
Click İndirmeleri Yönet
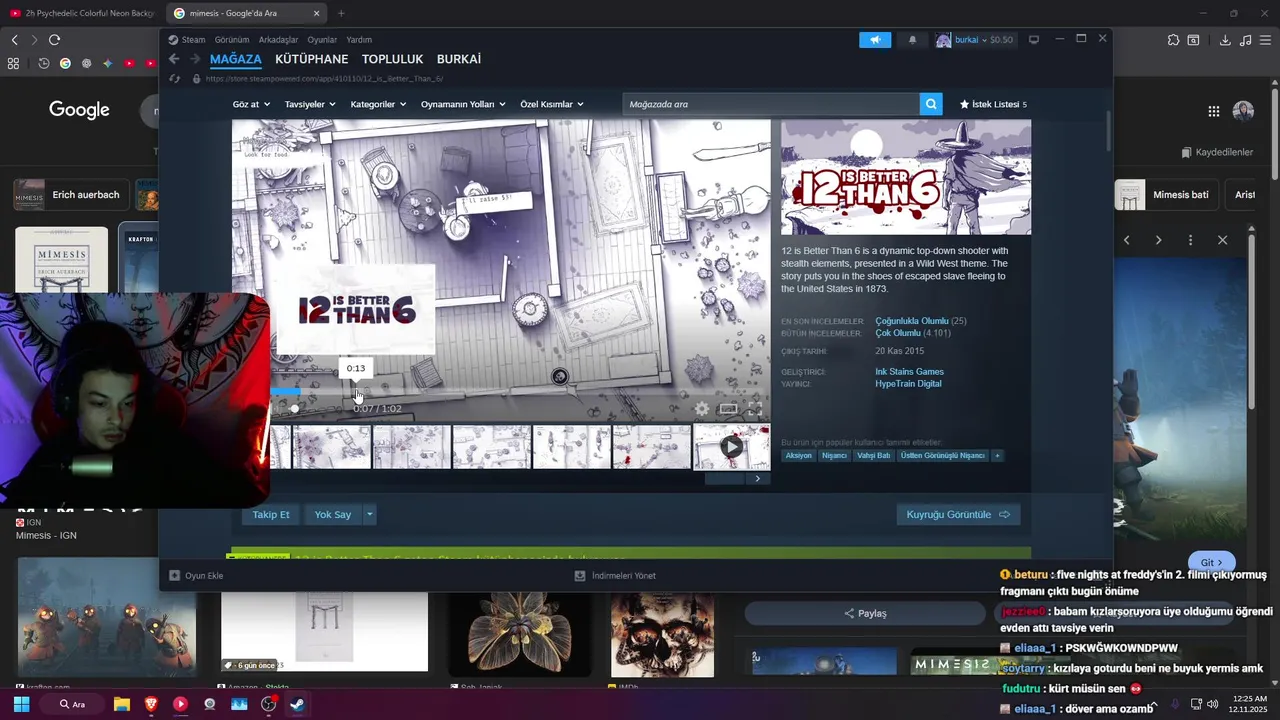pyautogui.click(x=616, y=575)
